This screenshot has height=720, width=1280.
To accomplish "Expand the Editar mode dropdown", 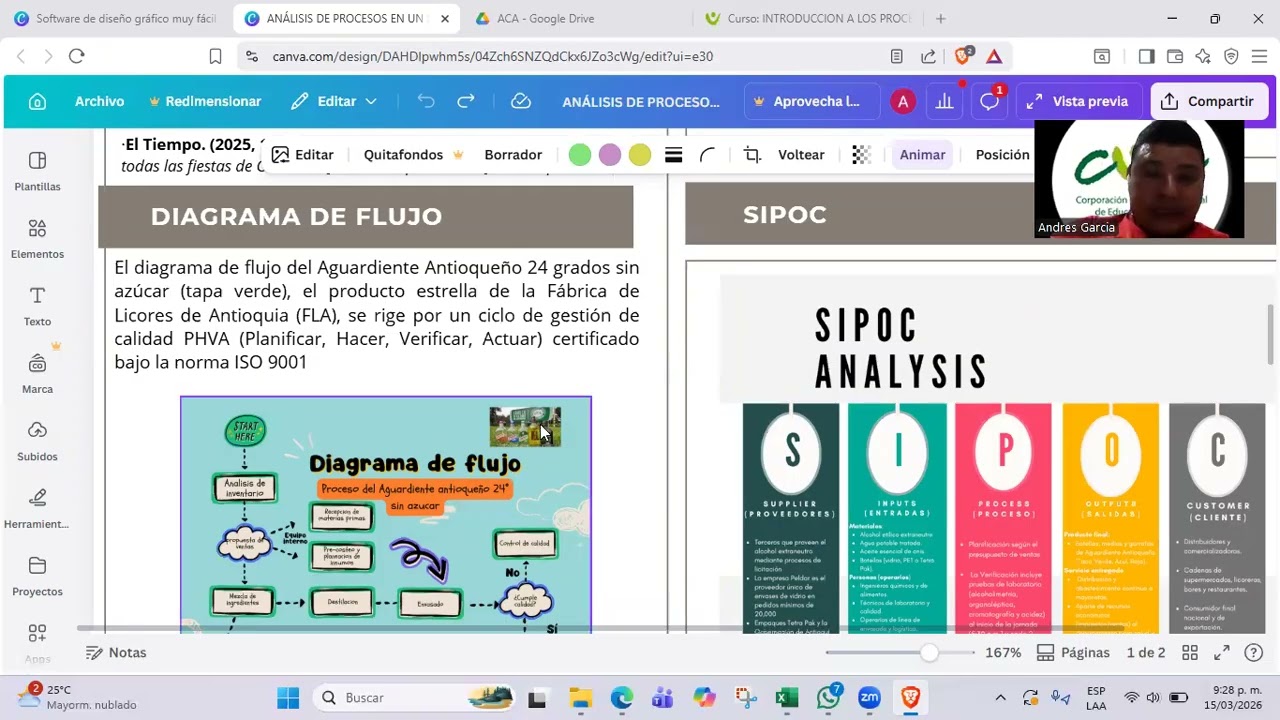I will click(x=334, y=101).
